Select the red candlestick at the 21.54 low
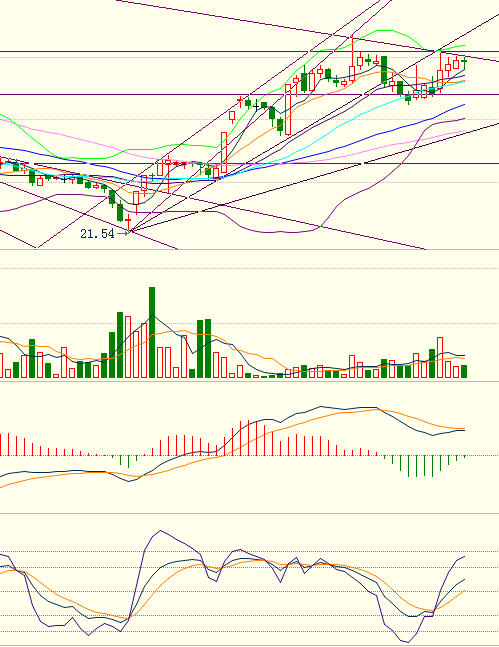 [128, 222]
